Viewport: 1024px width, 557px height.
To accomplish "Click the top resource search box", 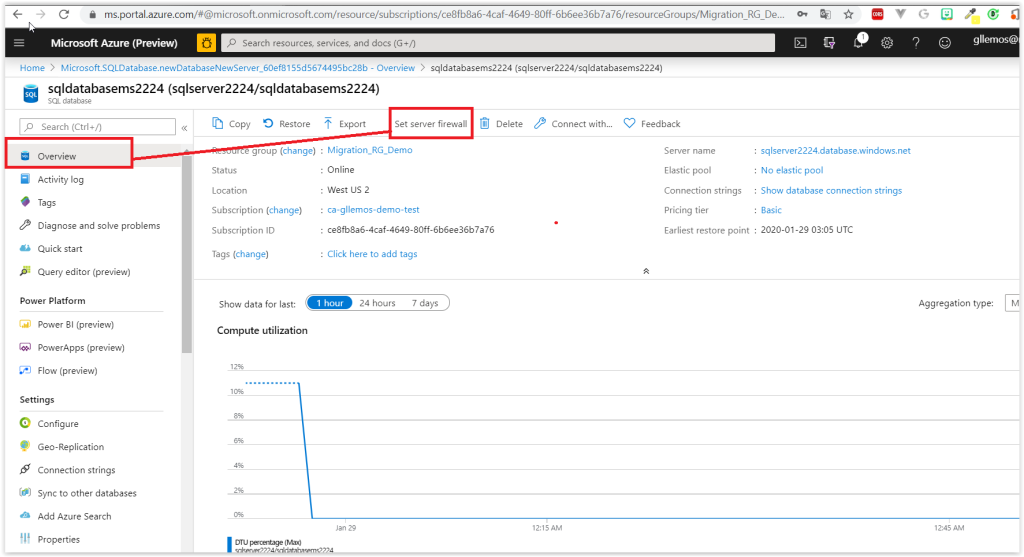I will coord(498,43).
